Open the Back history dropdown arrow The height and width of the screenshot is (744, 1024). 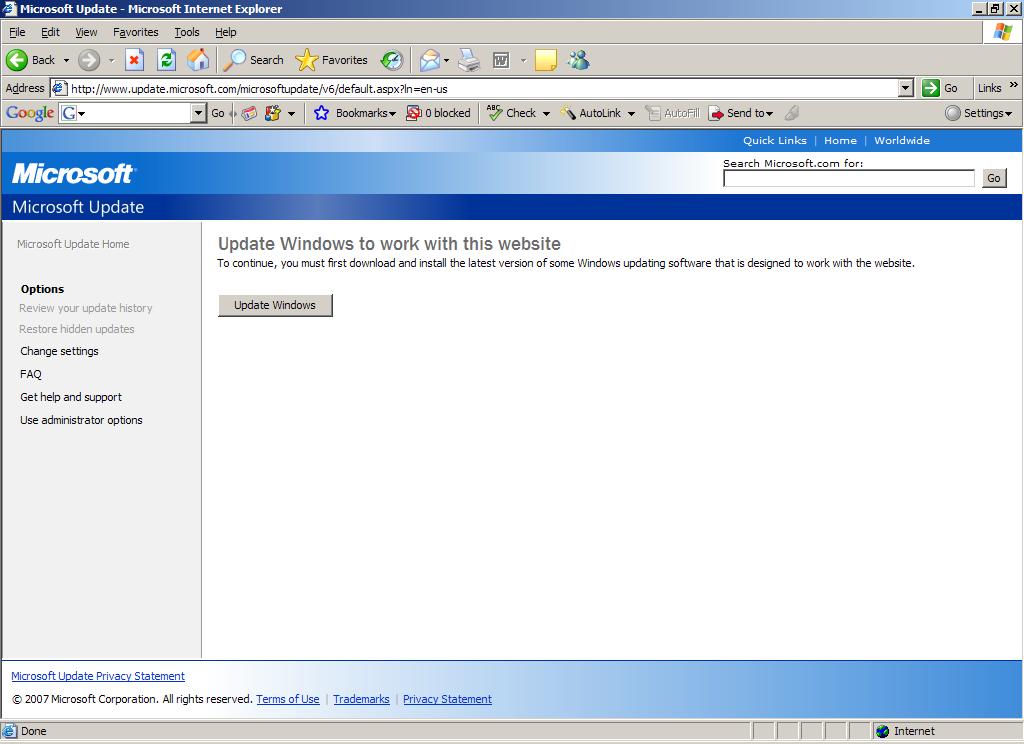point(66,60)
